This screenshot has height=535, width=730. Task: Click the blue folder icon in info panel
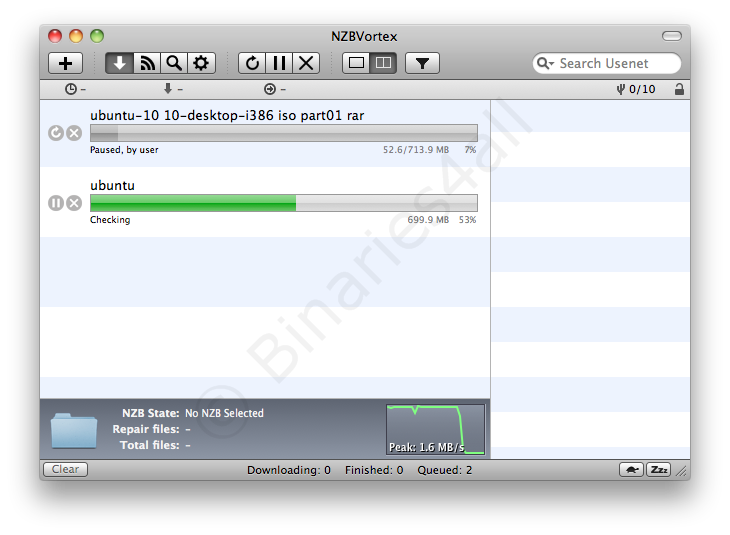[74, 430]
